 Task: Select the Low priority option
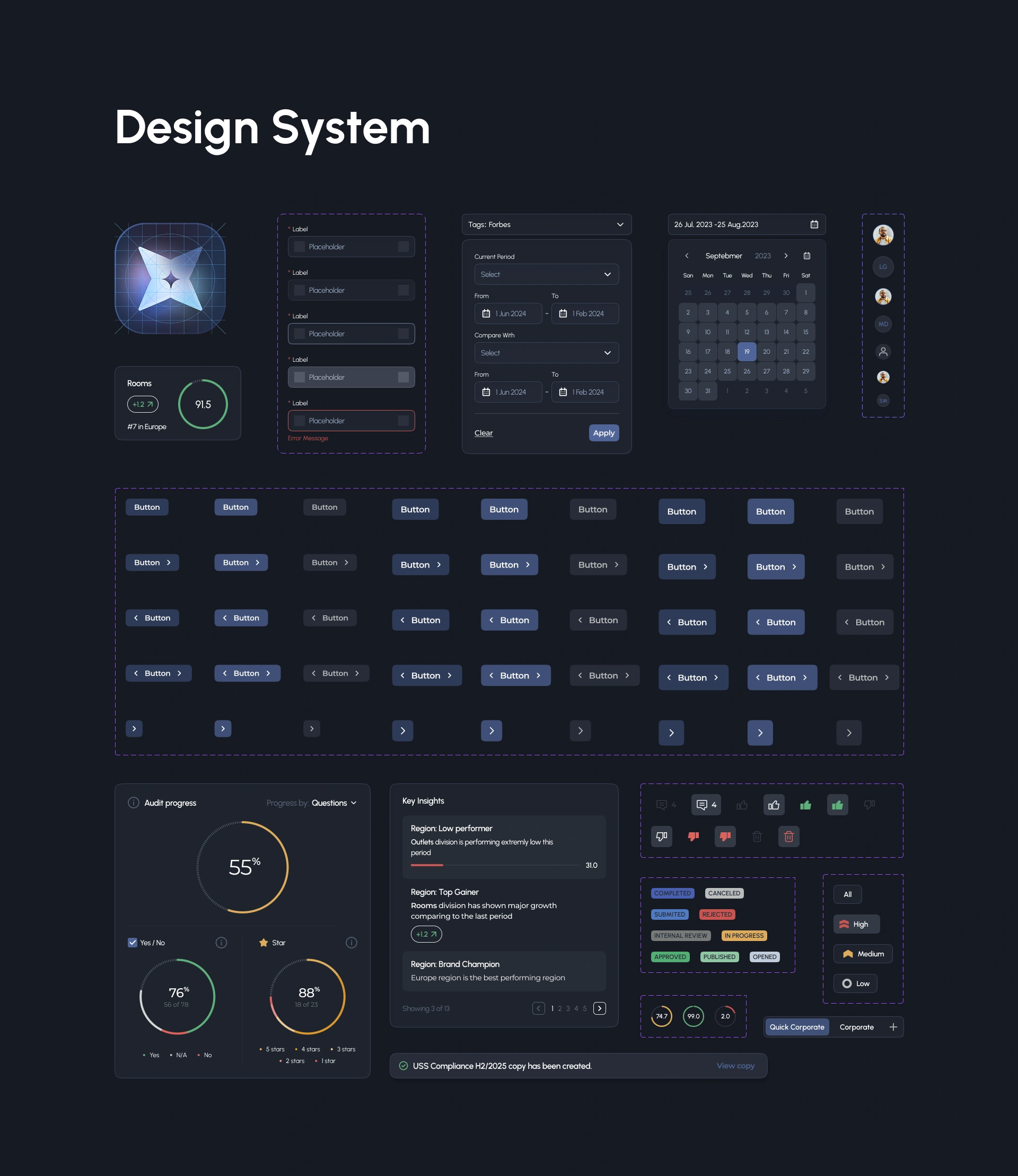(x=855, y=983)
